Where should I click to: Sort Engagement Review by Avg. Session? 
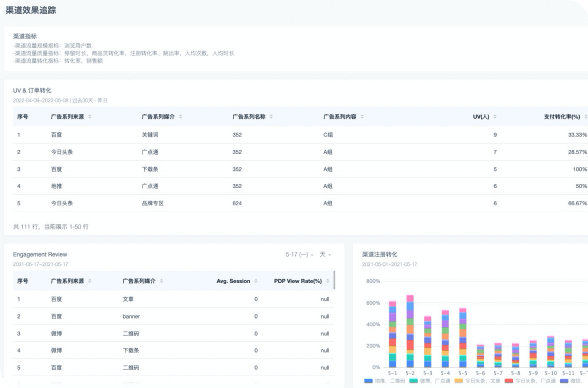click(256, 281)
